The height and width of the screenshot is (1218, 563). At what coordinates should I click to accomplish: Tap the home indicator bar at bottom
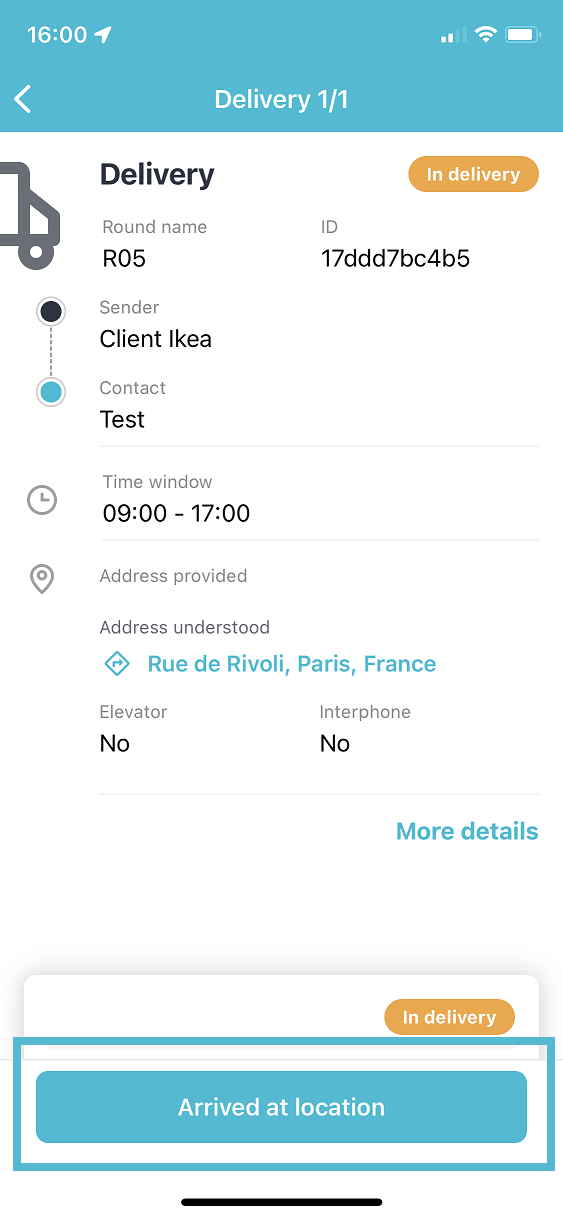(x=281, y=1201)
